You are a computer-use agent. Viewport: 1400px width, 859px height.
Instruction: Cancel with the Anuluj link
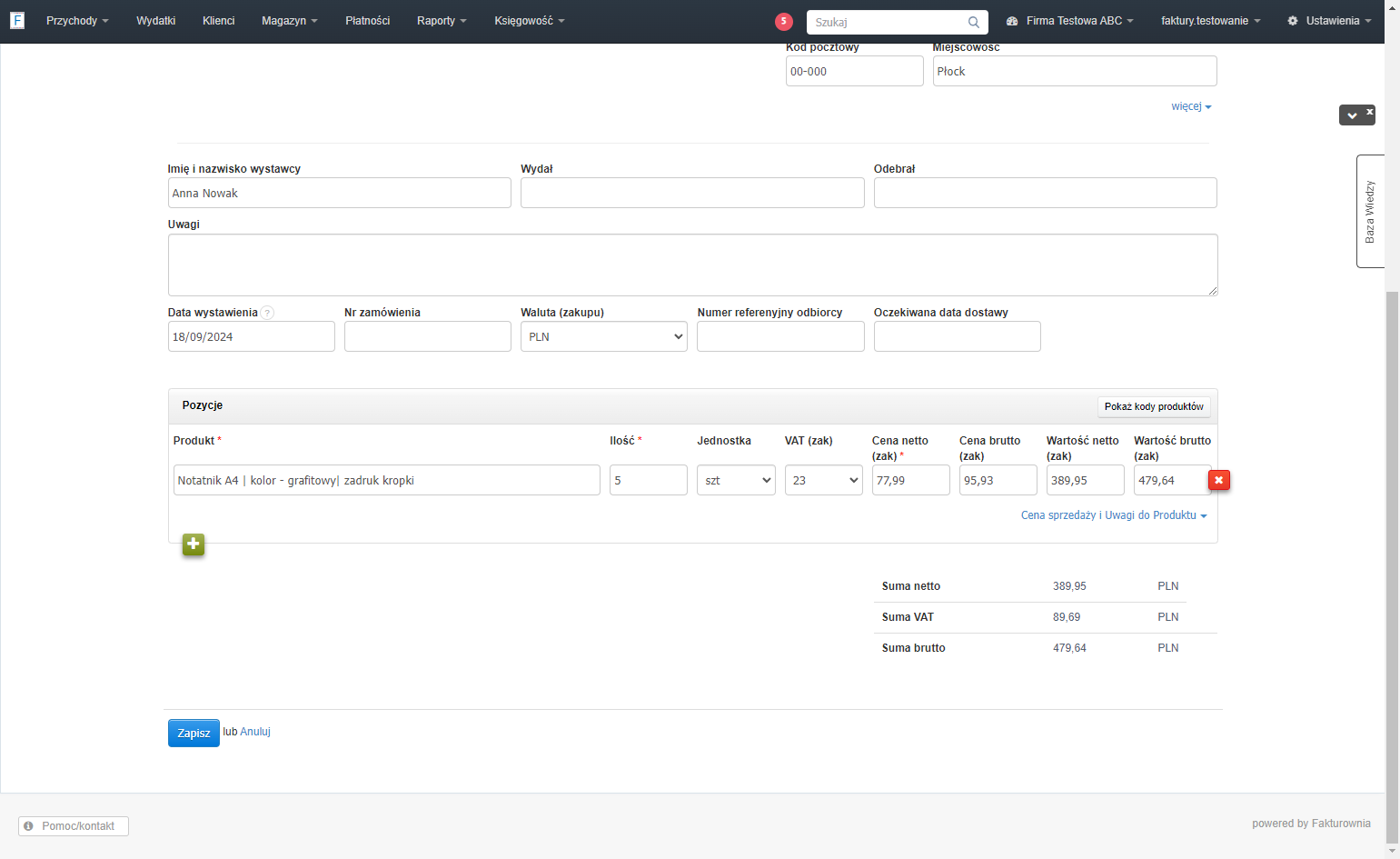(255, 732)
